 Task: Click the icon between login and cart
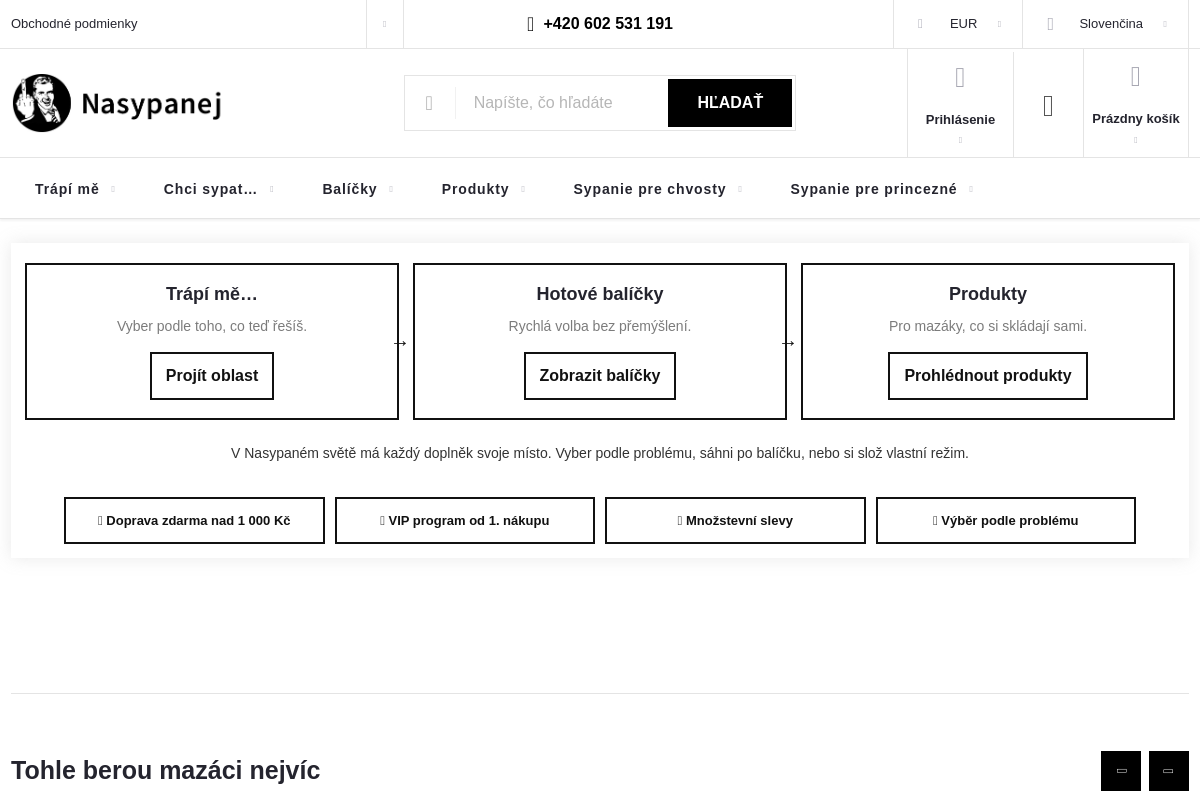pyautogui.click(x=1048, y=106)
